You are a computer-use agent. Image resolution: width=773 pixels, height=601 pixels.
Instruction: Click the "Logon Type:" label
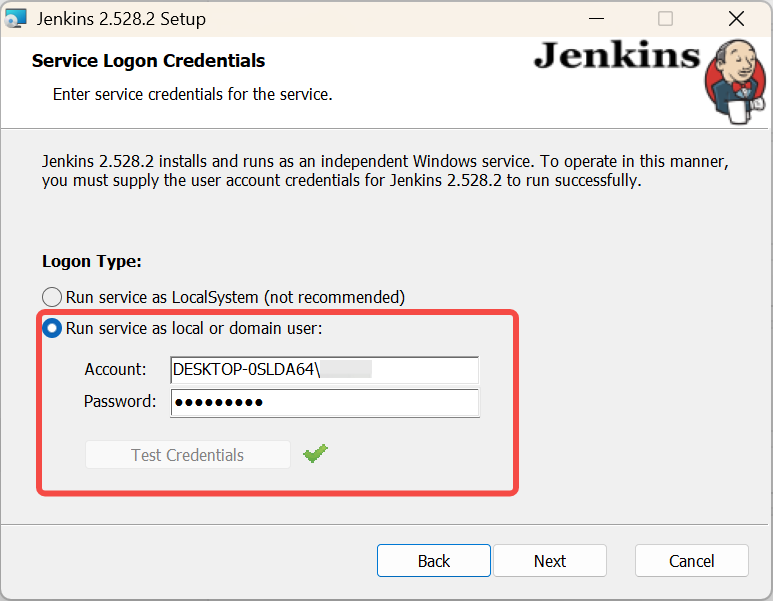point(92,261)
